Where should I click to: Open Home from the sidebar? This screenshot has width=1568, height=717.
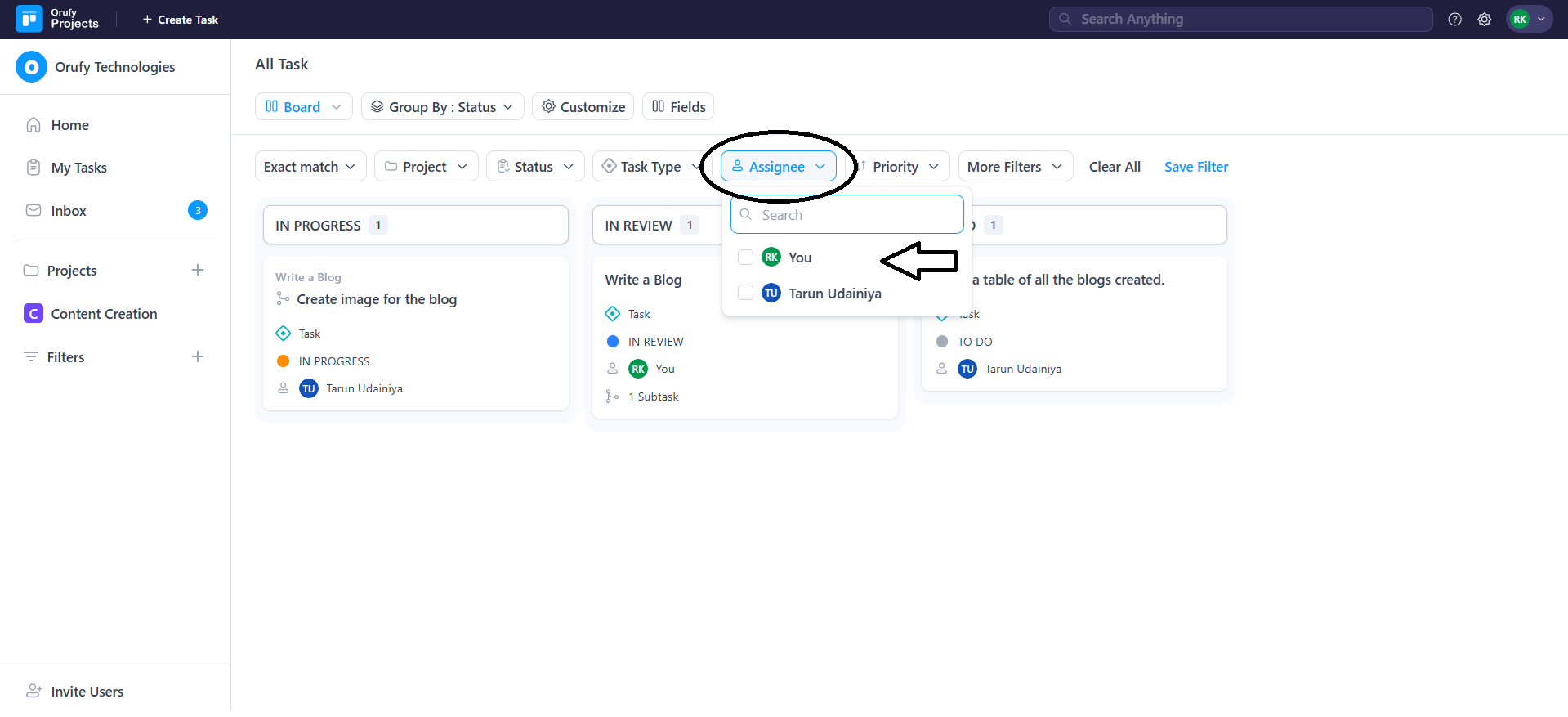point(69,125)
